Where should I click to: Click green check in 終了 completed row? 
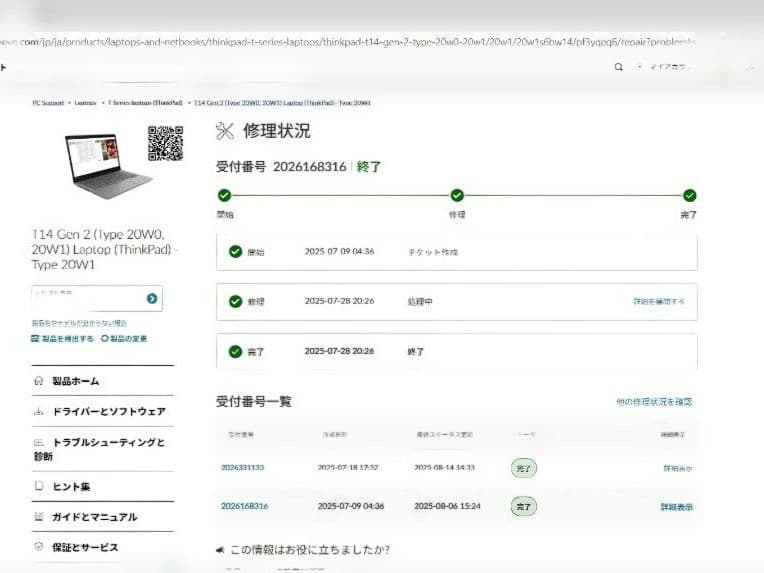[x=235, y=351]
